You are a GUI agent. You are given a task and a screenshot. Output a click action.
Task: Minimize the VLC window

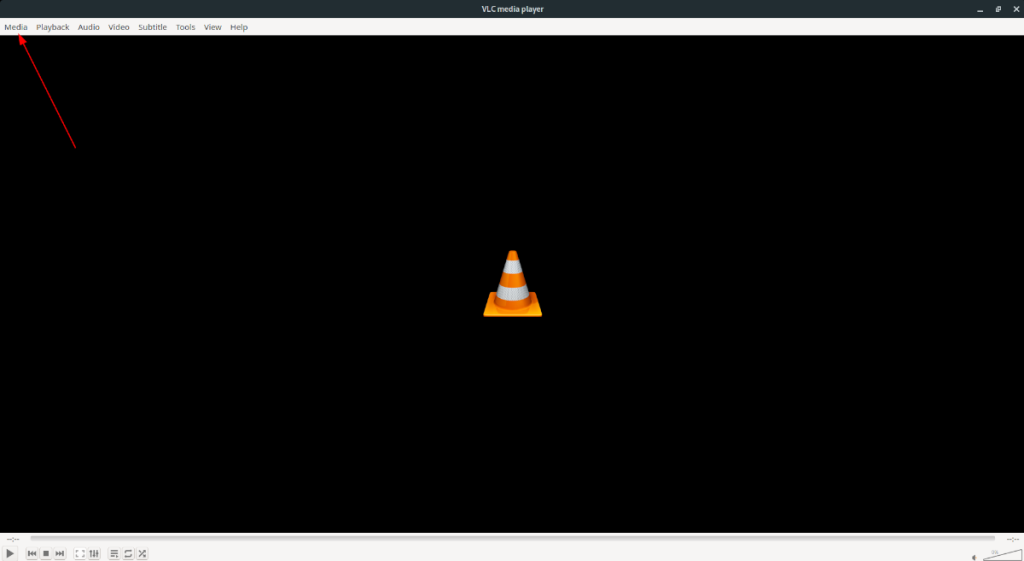click(980, 9)
